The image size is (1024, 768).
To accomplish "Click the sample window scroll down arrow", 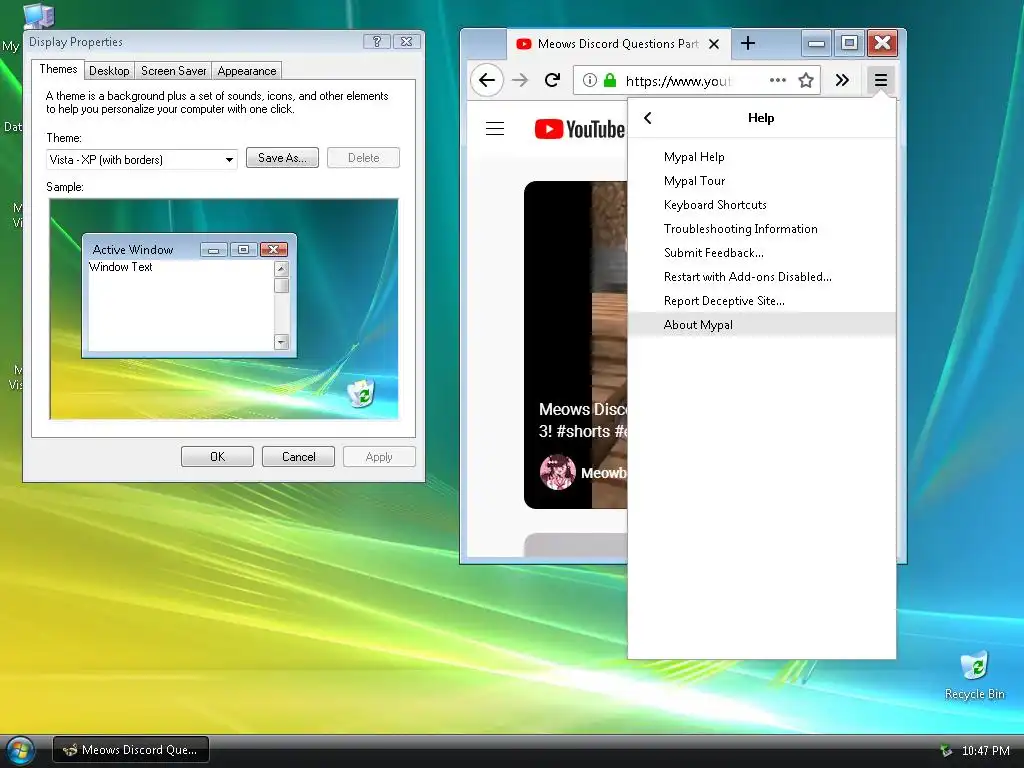I will tap(281, 342).
